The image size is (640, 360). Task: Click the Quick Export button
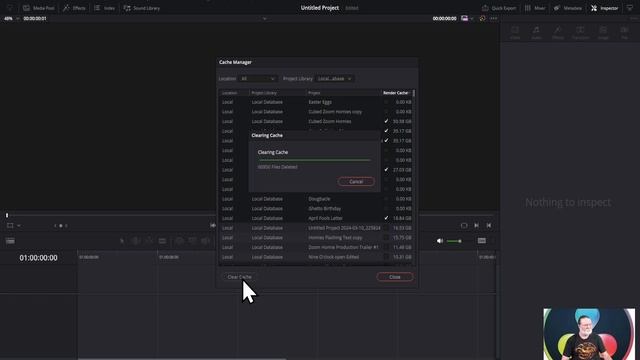(x=499, y=8)
